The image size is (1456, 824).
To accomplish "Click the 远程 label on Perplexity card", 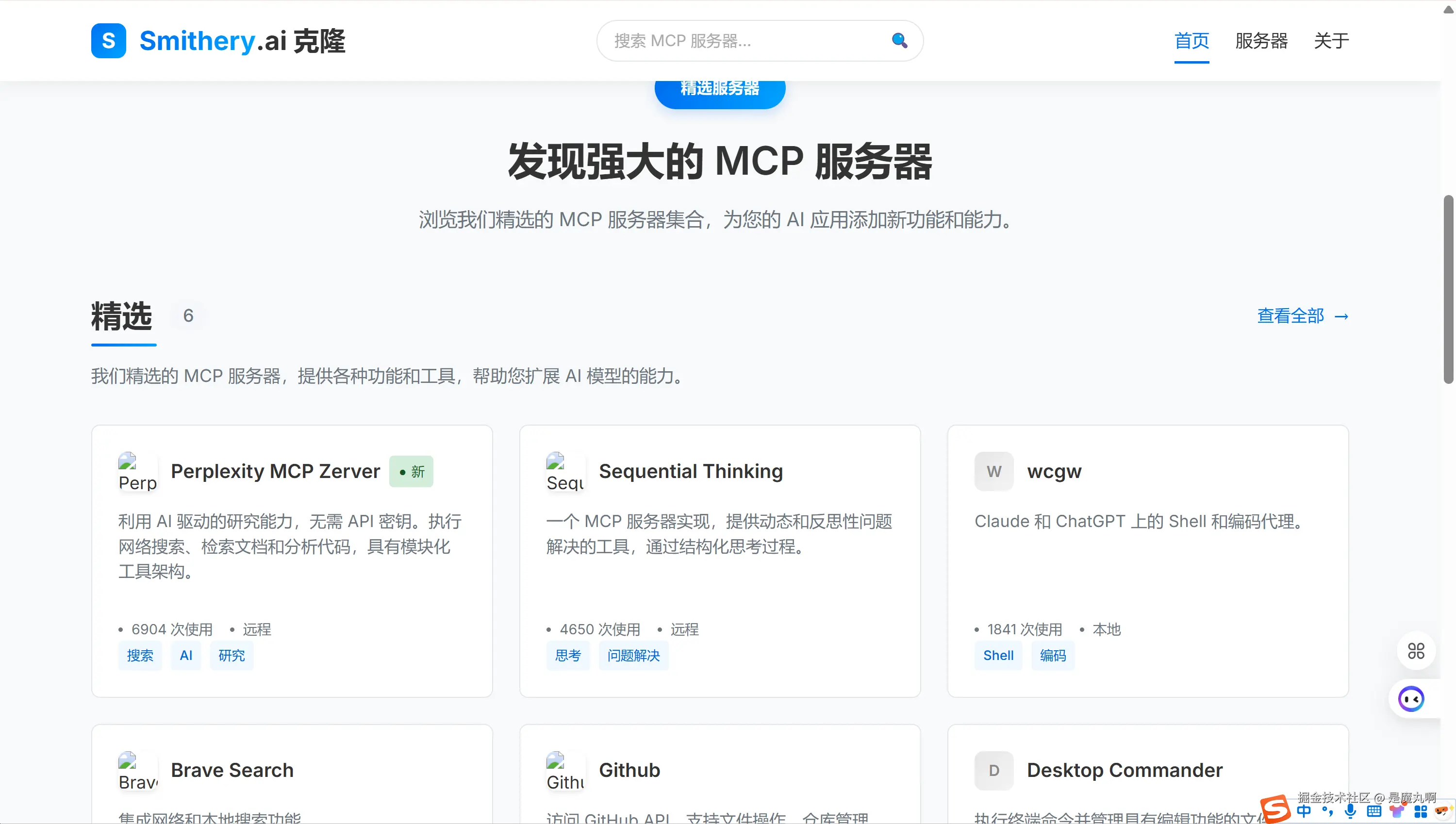I will [x=256, y=629].
